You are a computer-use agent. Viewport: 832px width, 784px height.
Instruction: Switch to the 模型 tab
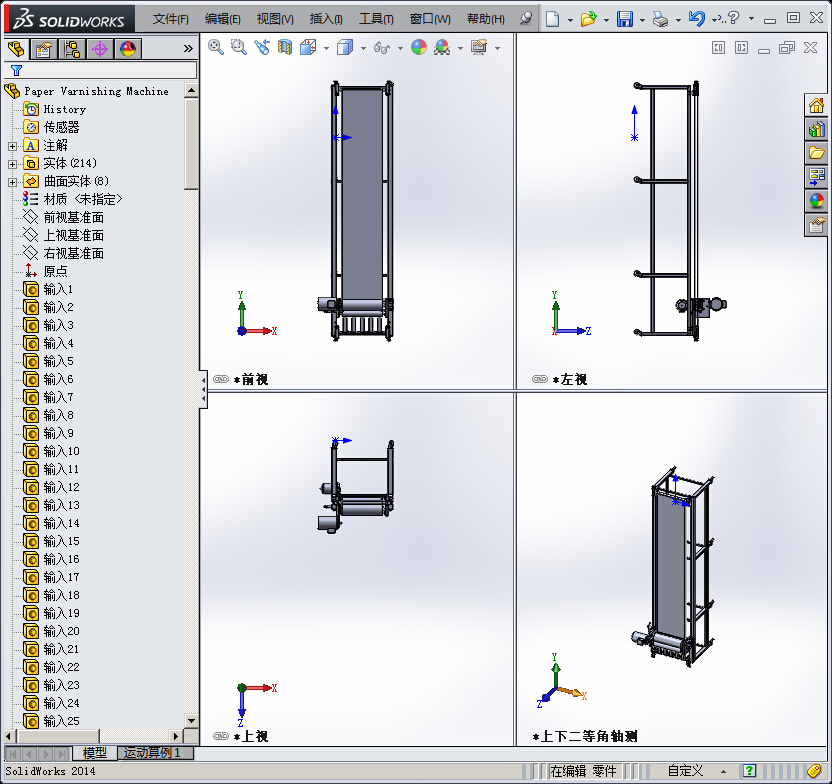tap(94, 753)
